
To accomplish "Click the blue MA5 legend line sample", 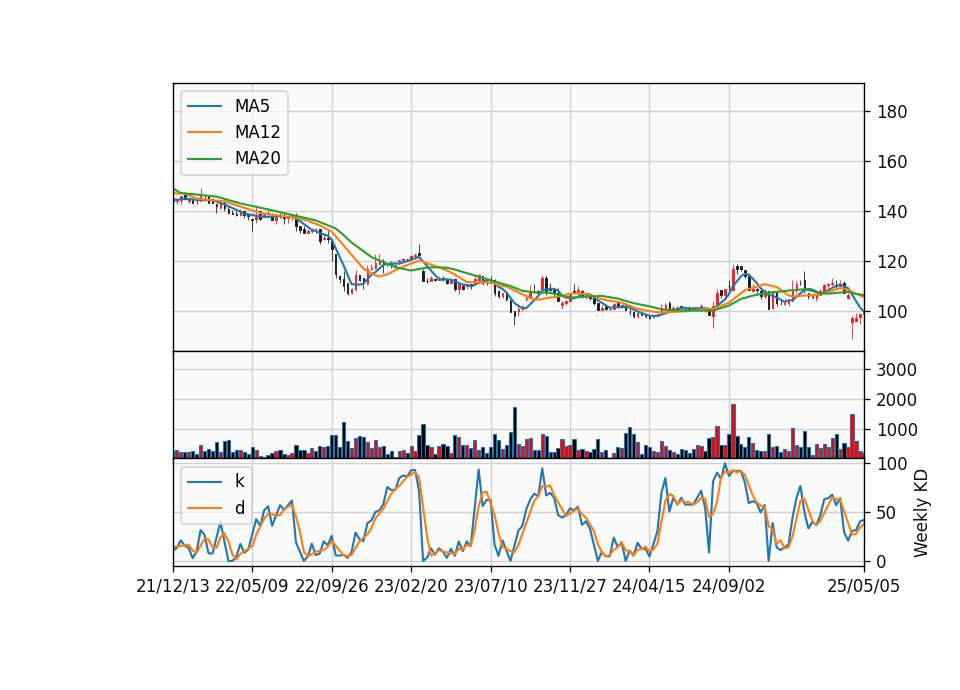I will click(204, 107).
